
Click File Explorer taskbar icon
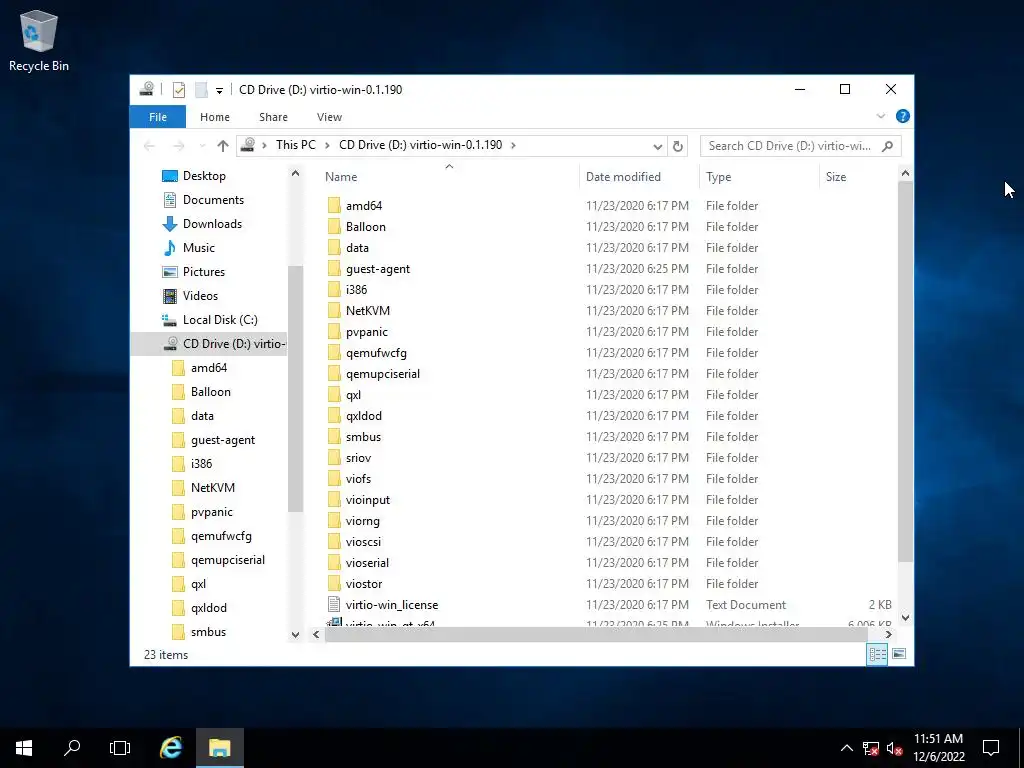tap(219, 748)
